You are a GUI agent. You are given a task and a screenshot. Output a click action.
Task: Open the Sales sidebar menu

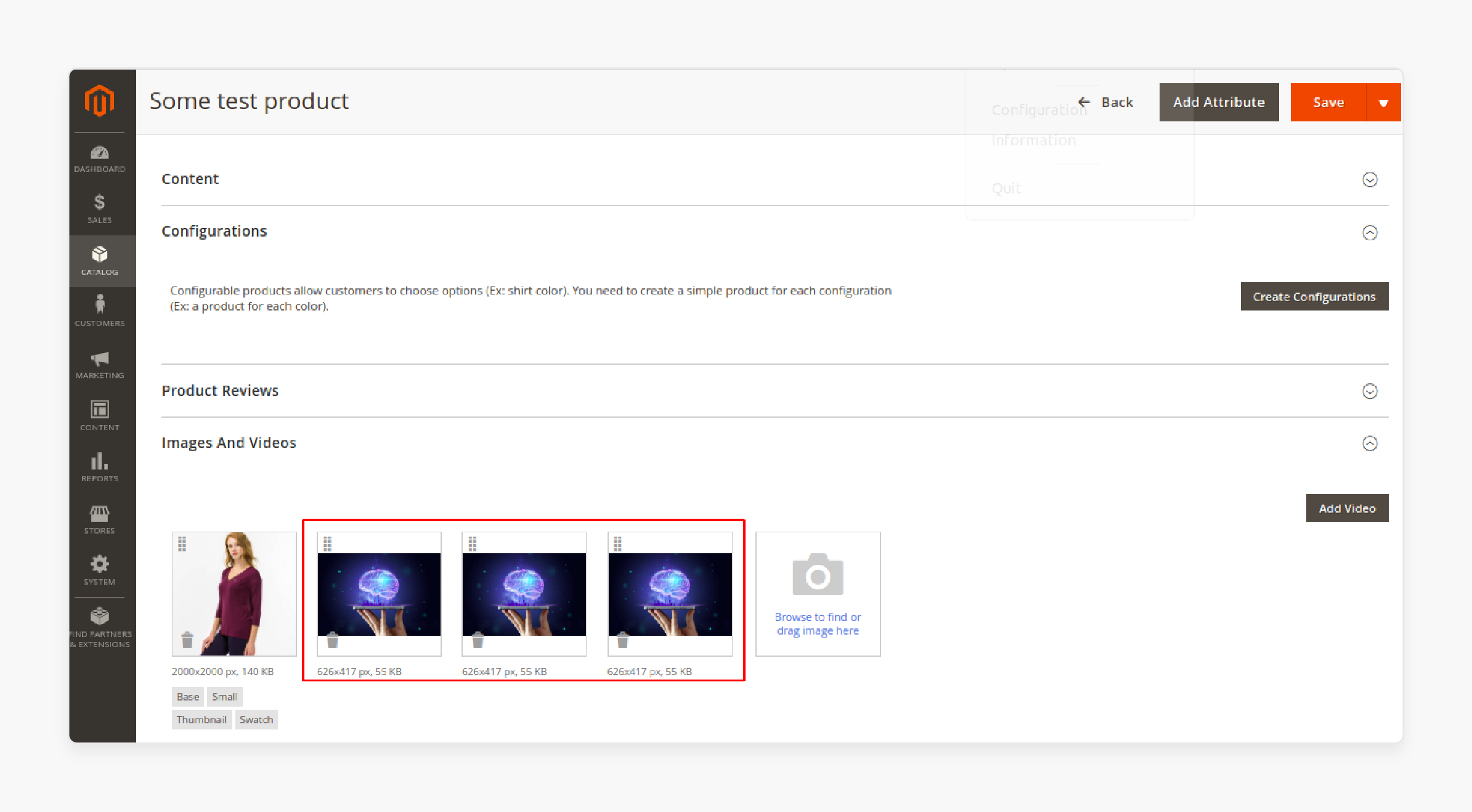point(100,209)
